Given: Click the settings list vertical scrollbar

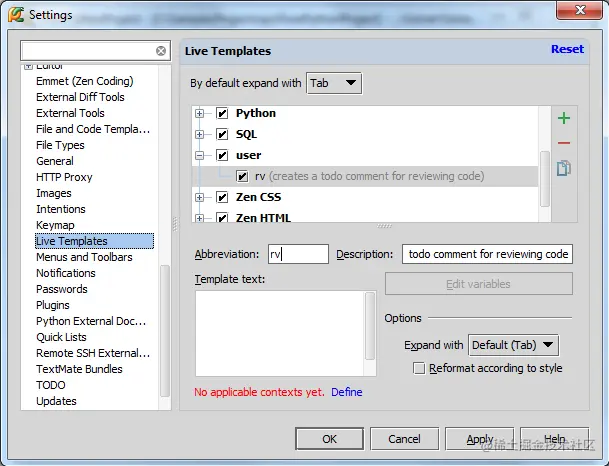Looking at the screenshot, I should [165, 330].
